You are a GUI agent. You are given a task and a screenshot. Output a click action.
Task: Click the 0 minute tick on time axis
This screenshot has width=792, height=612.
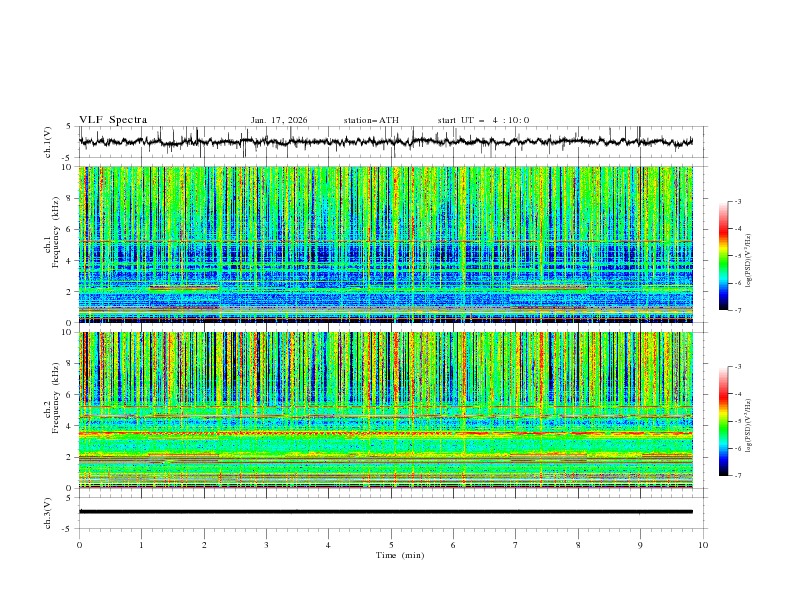(x=79, y=545)
